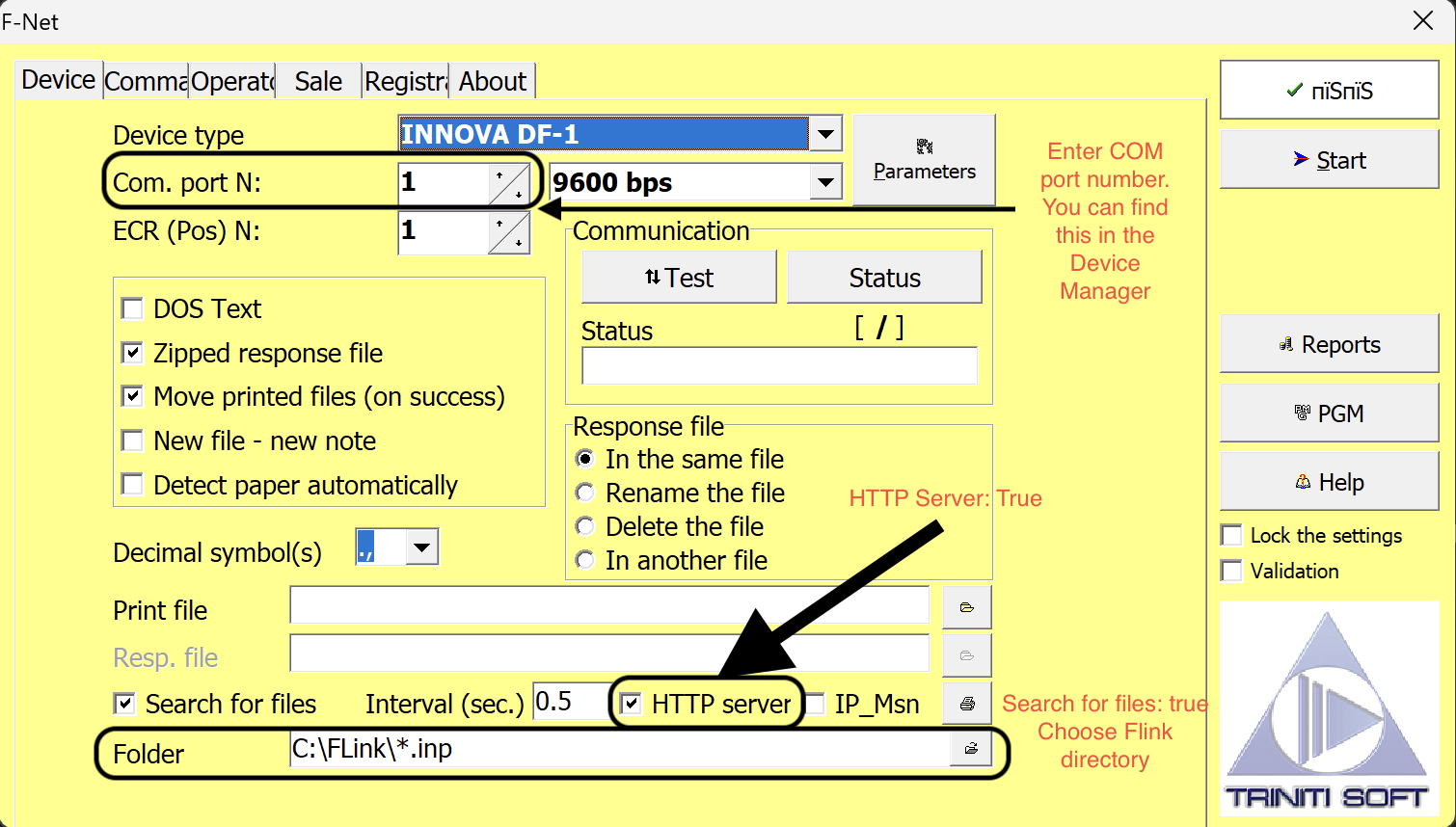Image resolution: width=1456 pixels, height=827 pixels.
Task: Open the Device type dropdown
Action: (x=825, y=133)
